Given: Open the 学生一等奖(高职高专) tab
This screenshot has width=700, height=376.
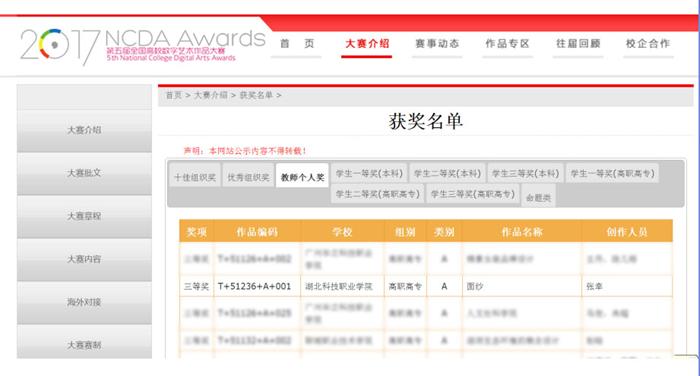Looking at the screenshot, I should point(612,173).
